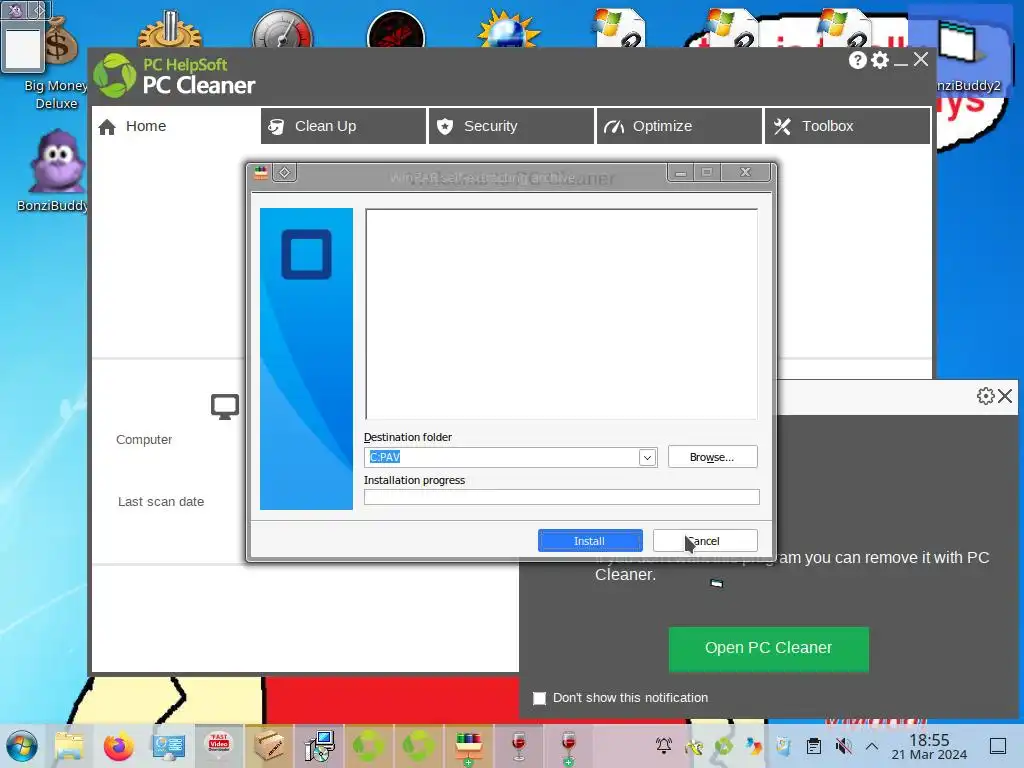
Task: Switch to the Toolbox tab
Action: pyautogui.click(x=847, y=126)
